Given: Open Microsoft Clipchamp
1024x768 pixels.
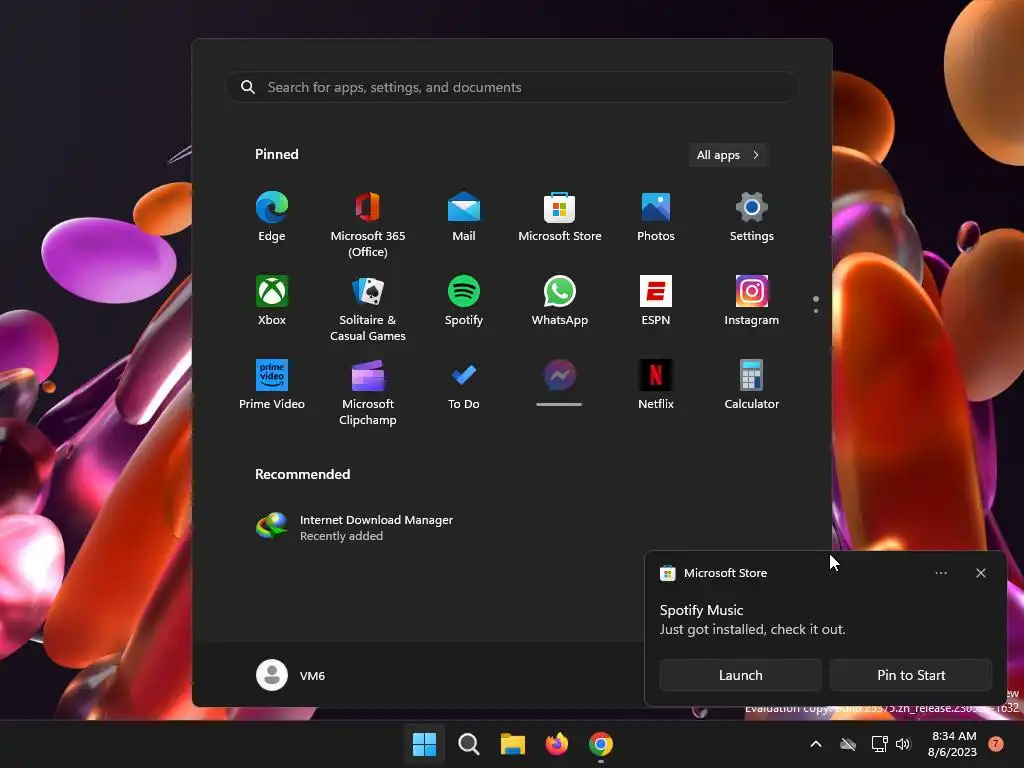Looking at the screenshot, I should pos(368,392).
